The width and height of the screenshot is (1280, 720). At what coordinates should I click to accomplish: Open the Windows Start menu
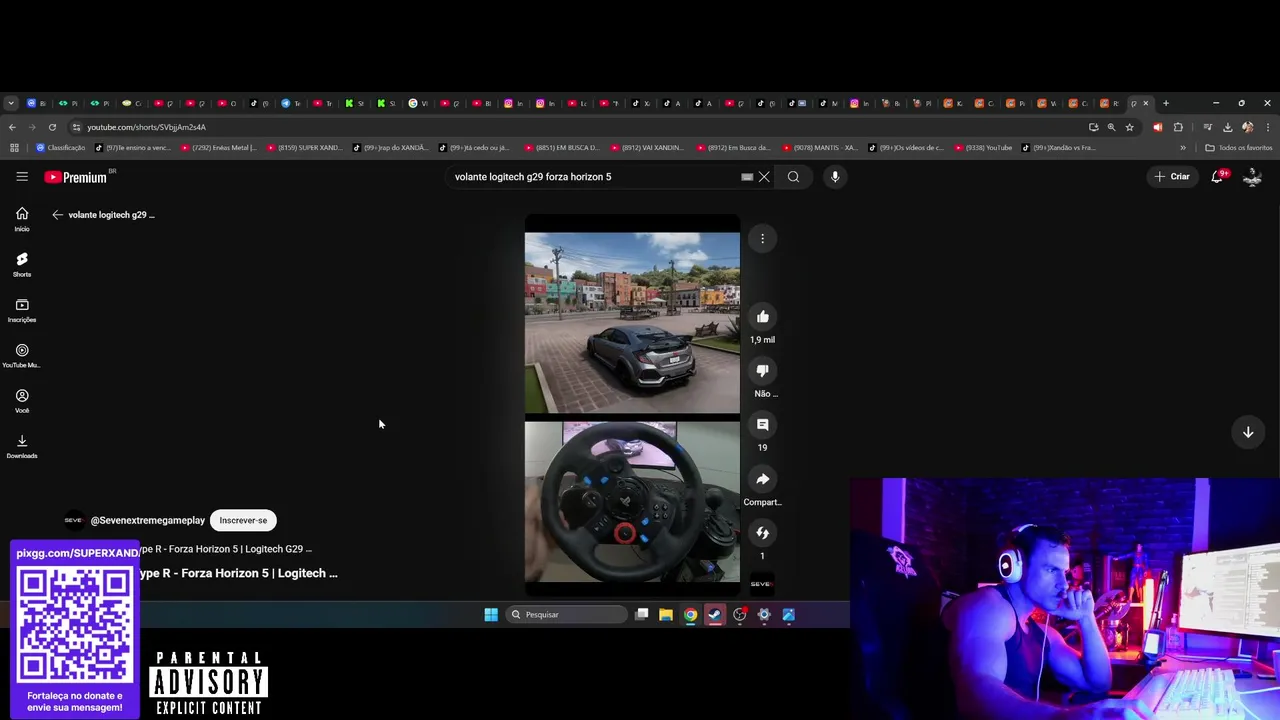491,615
